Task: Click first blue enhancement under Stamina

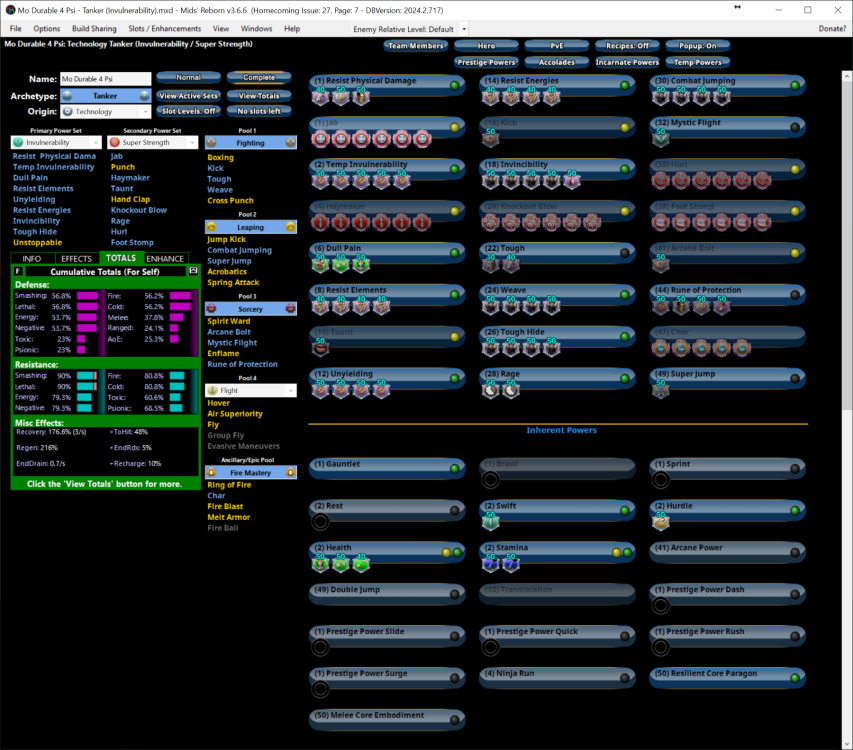Action: click(x=490, y=564)
